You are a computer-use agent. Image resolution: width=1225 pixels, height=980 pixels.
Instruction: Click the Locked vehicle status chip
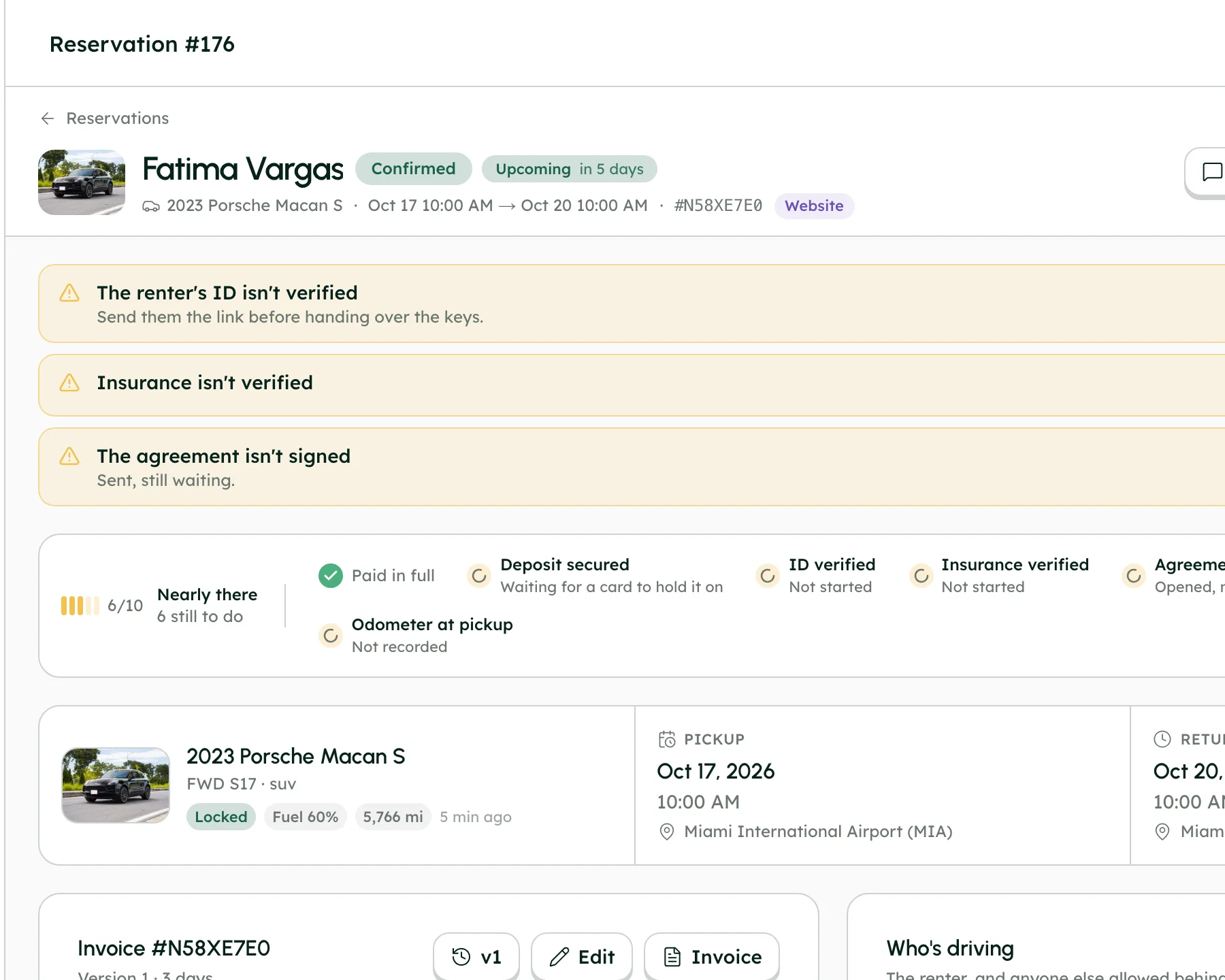(x=221, y=817)
